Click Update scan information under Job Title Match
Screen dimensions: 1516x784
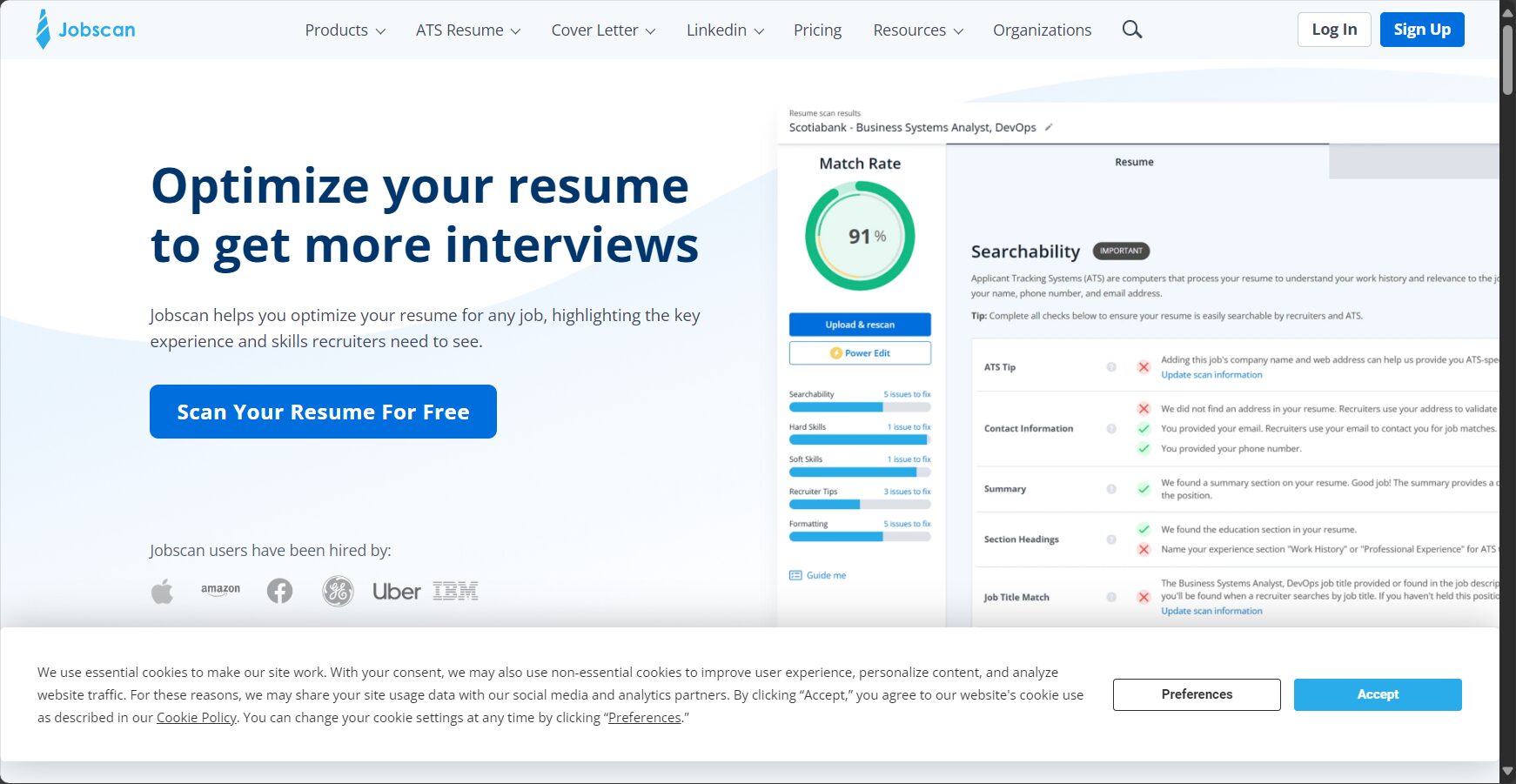[1211, 611]
